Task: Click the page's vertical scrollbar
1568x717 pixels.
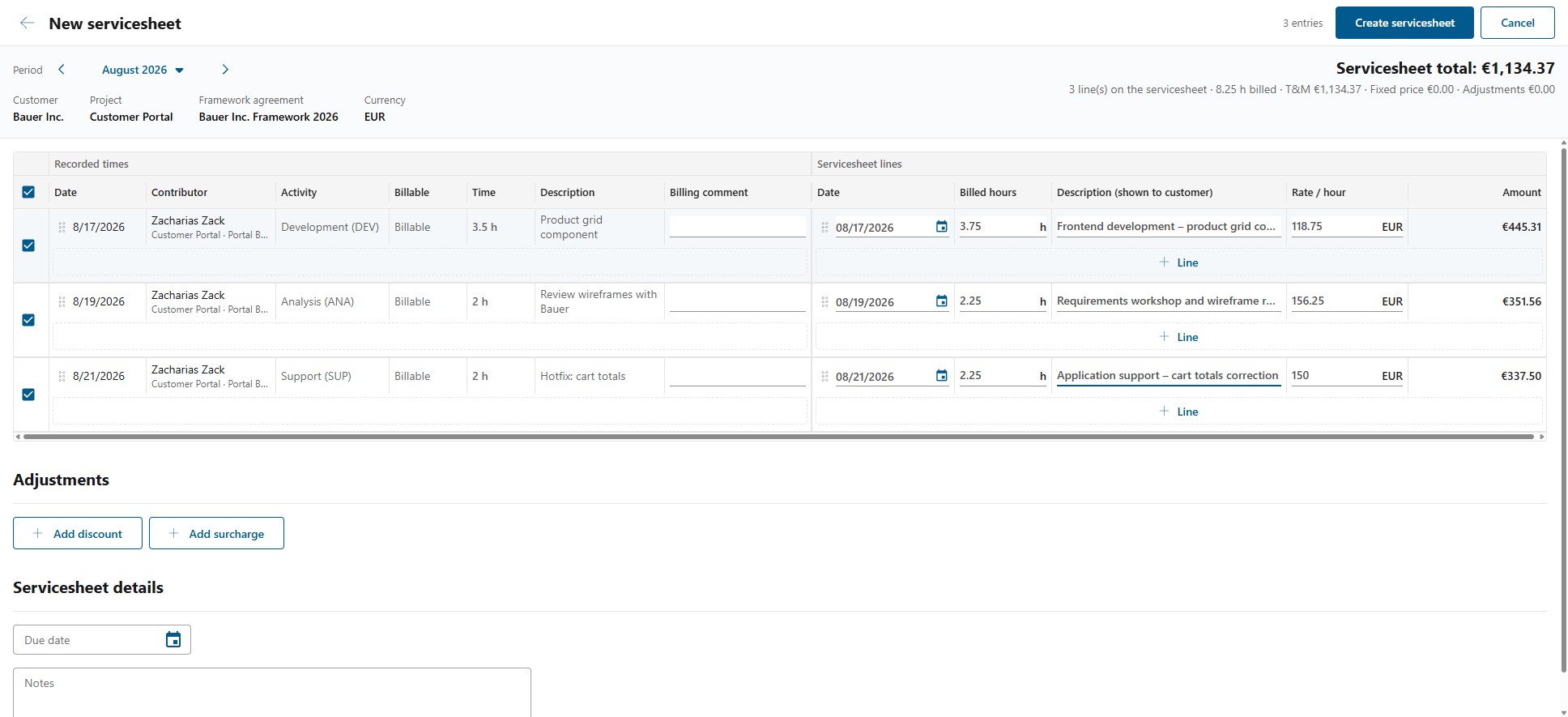Action: coord(1563,409)
